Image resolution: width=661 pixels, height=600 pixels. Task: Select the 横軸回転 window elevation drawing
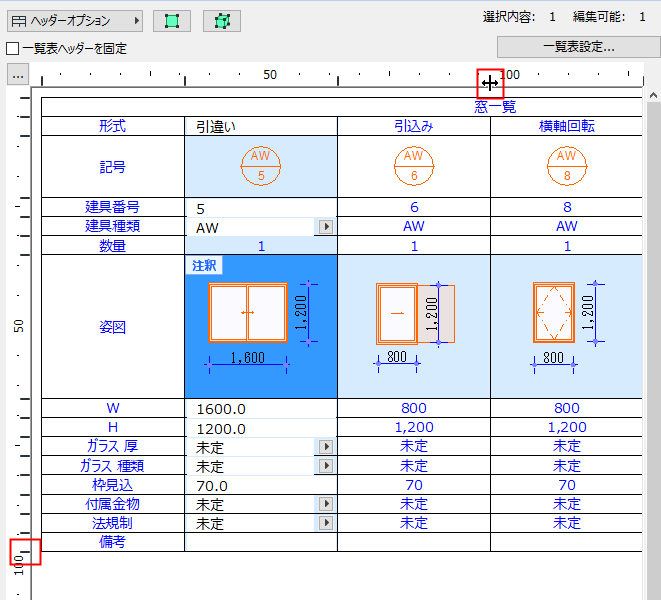tap(554, 312)
